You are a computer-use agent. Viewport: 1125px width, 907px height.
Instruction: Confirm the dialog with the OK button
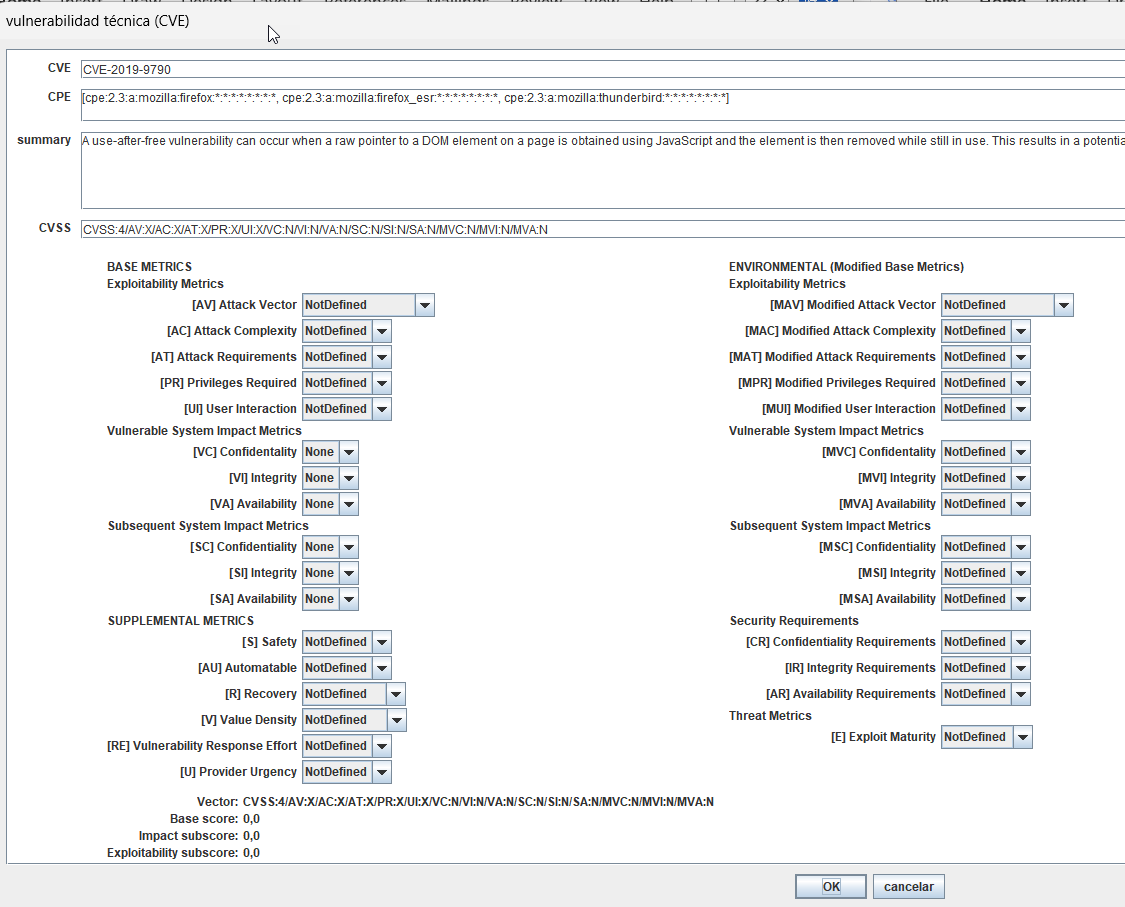[830, 885]
